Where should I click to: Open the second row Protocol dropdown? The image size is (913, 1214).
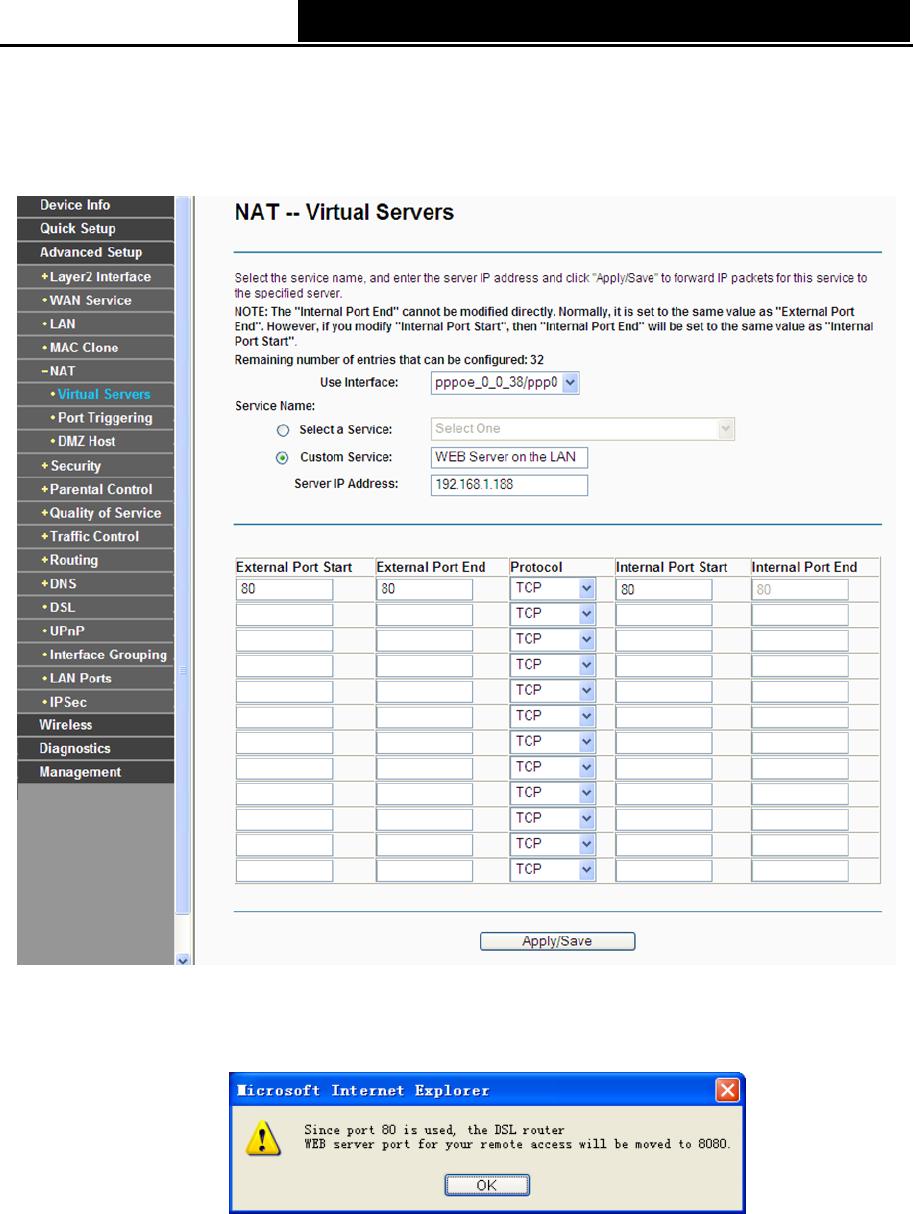pyautogui.click(x=554, y=615)
